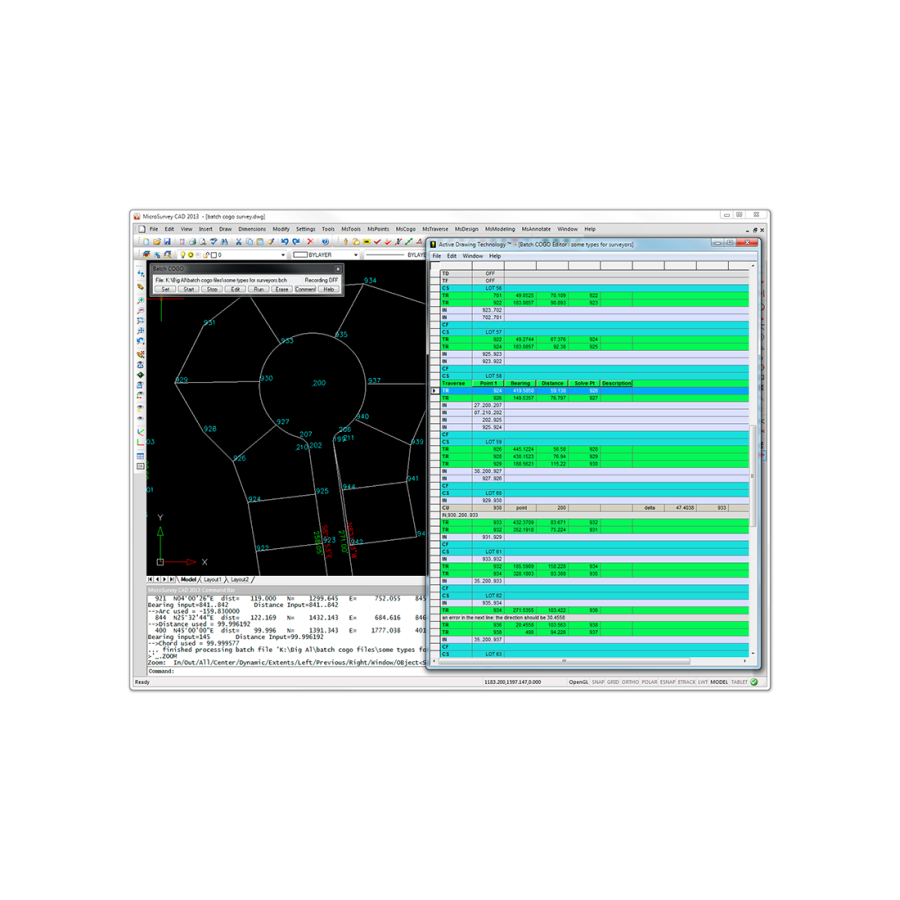Click the Save floppy disk icon
This screenshot has width=900, height=900.
click(x=167, y=242)
